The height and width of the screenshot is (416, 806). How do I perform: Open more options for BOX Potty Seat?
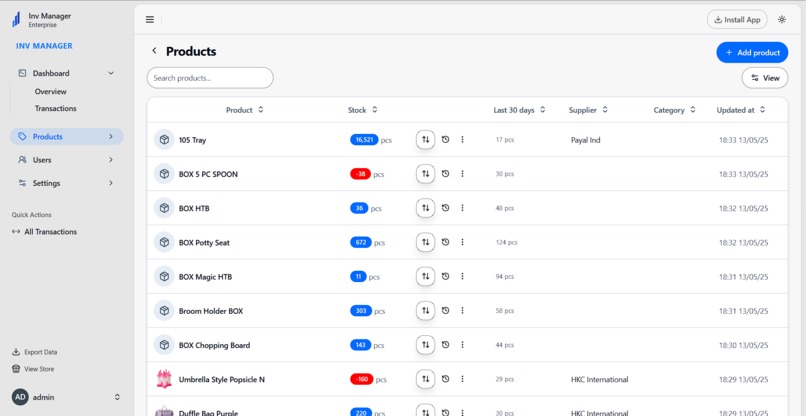(x=462, y=242)
